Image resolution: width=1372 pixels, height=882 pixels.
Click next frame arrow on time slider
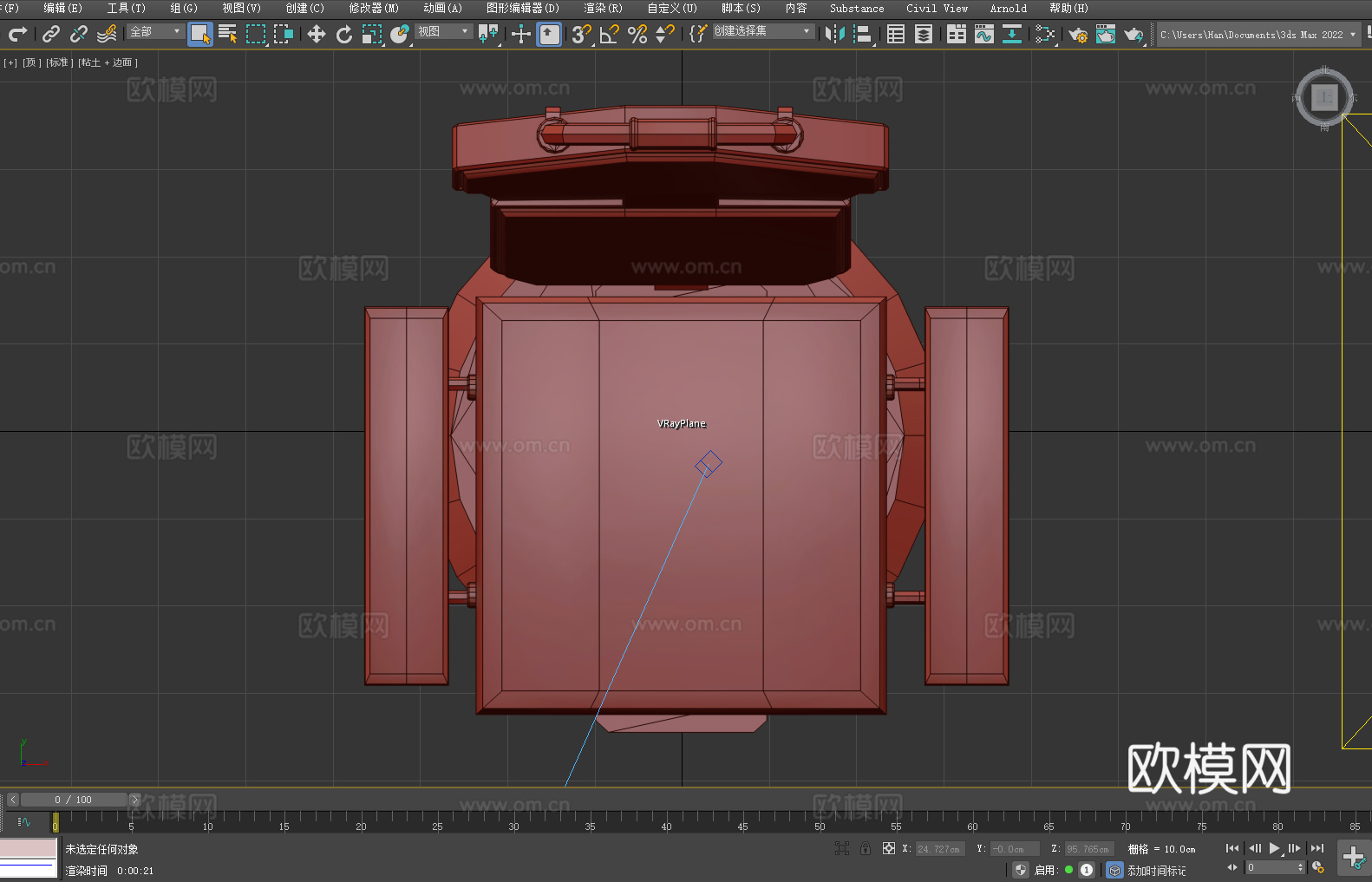[x=134, y=800]
